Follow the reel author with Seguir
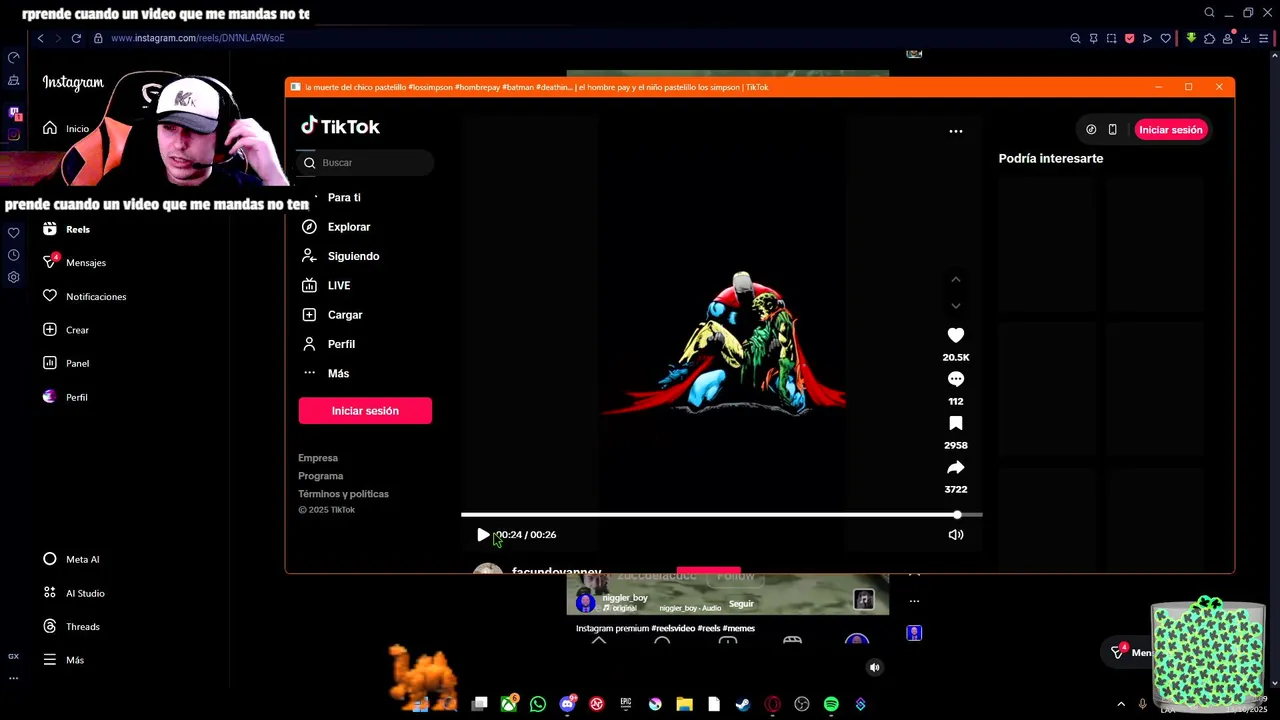This screenshot has height=720, width=1280. point(741,604)
